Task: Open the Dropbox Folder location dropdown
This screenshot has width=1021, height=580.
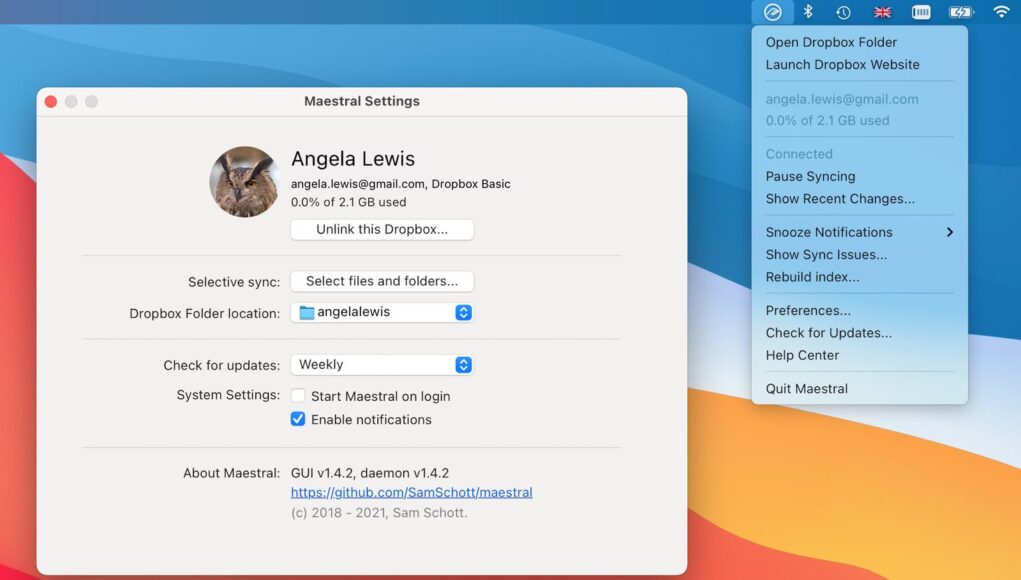Action: point(382,312)
